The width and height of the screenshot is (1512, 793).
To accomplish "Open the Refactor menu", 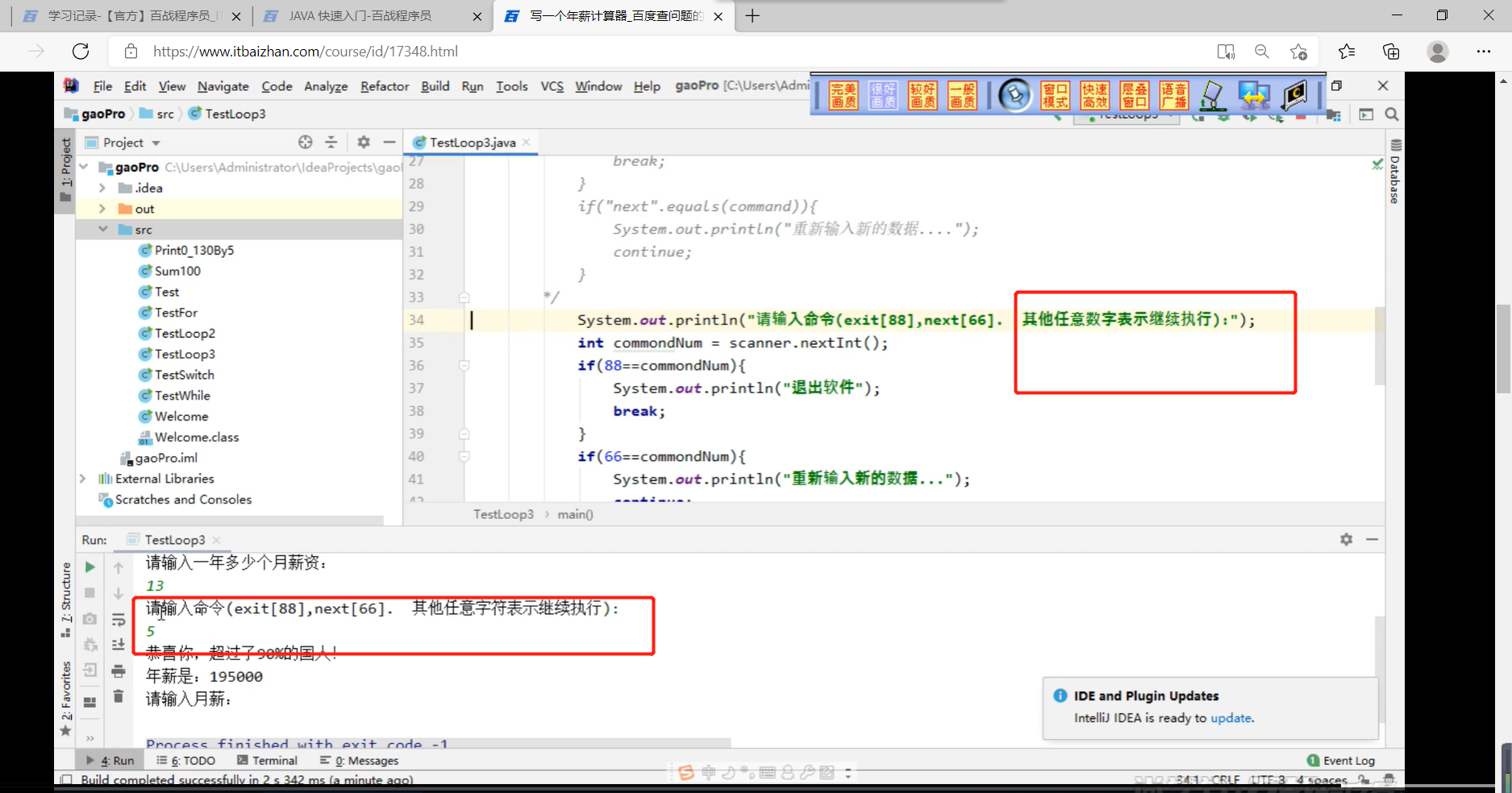I will click(385, 86).
